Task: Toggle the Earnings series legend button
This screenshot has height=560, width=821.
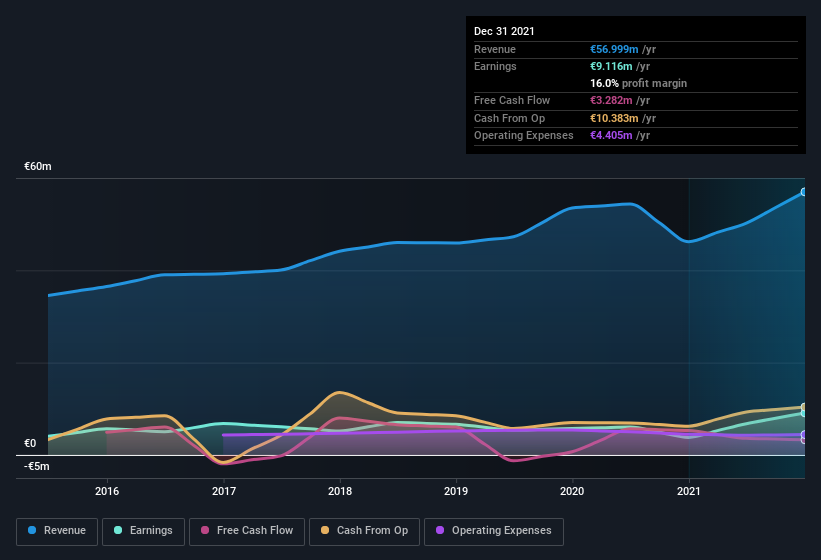Action: (143, 531)
